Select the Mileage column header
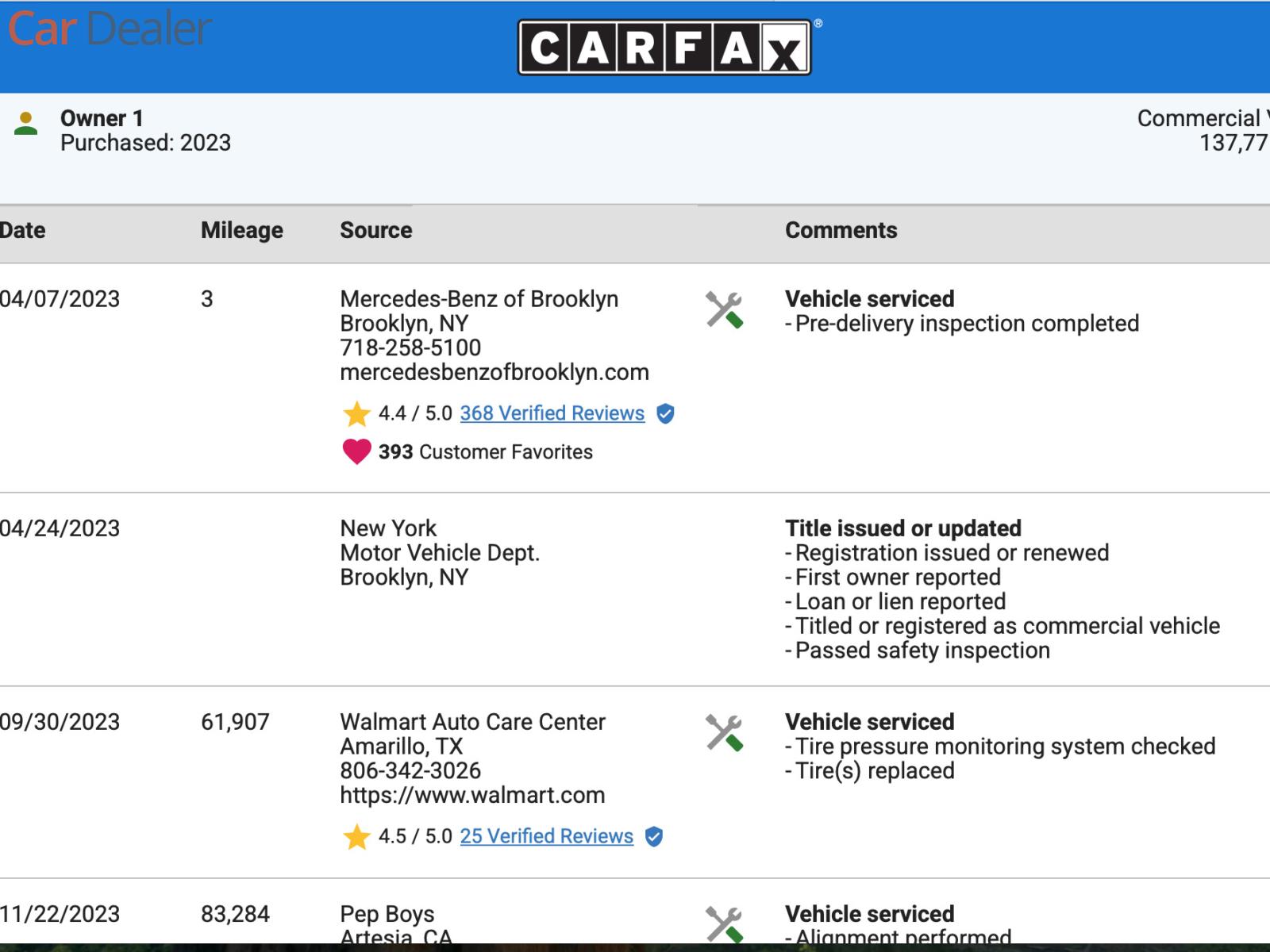This screenshot has height=952, width=1270. pyautogui.click(x=241, y=230)
